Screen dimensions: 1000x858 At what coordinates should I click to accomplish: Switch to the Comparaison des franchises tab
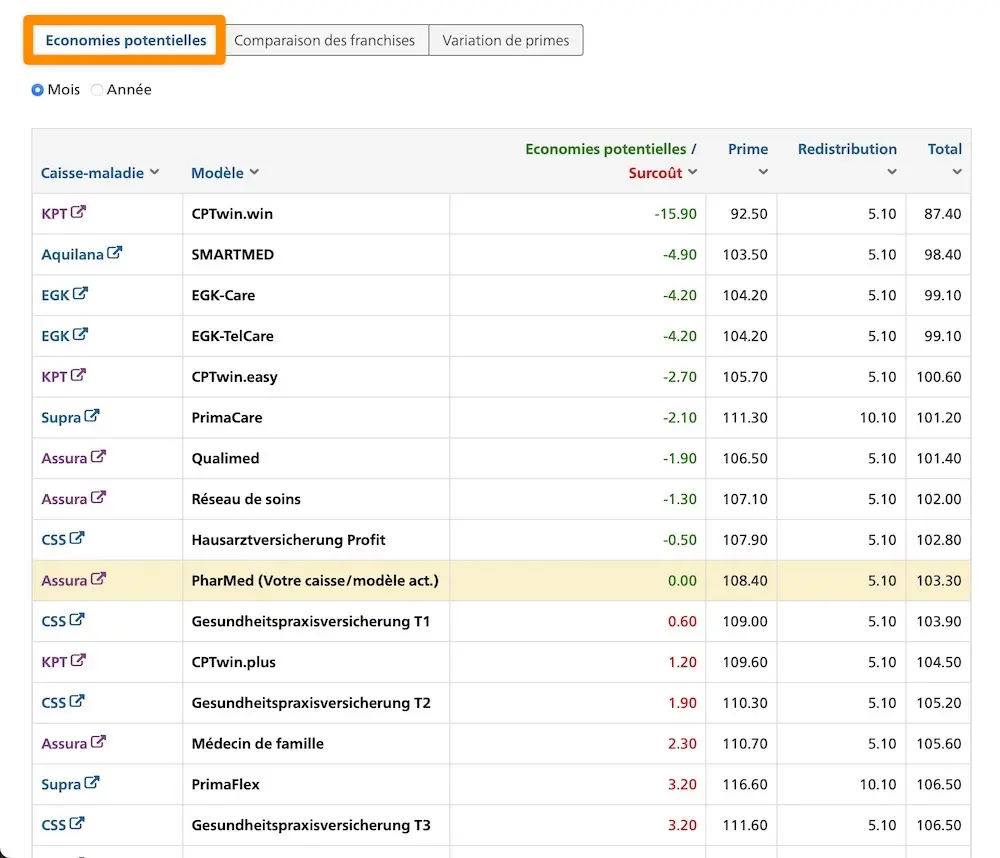pos(325,40)
